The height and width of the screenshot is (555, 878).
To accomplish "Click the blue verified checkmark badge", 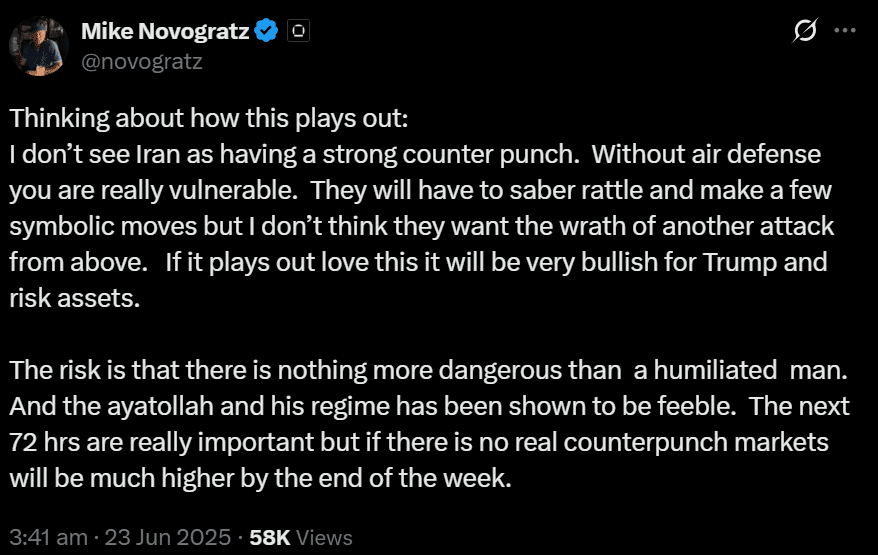I will point(267,30).
